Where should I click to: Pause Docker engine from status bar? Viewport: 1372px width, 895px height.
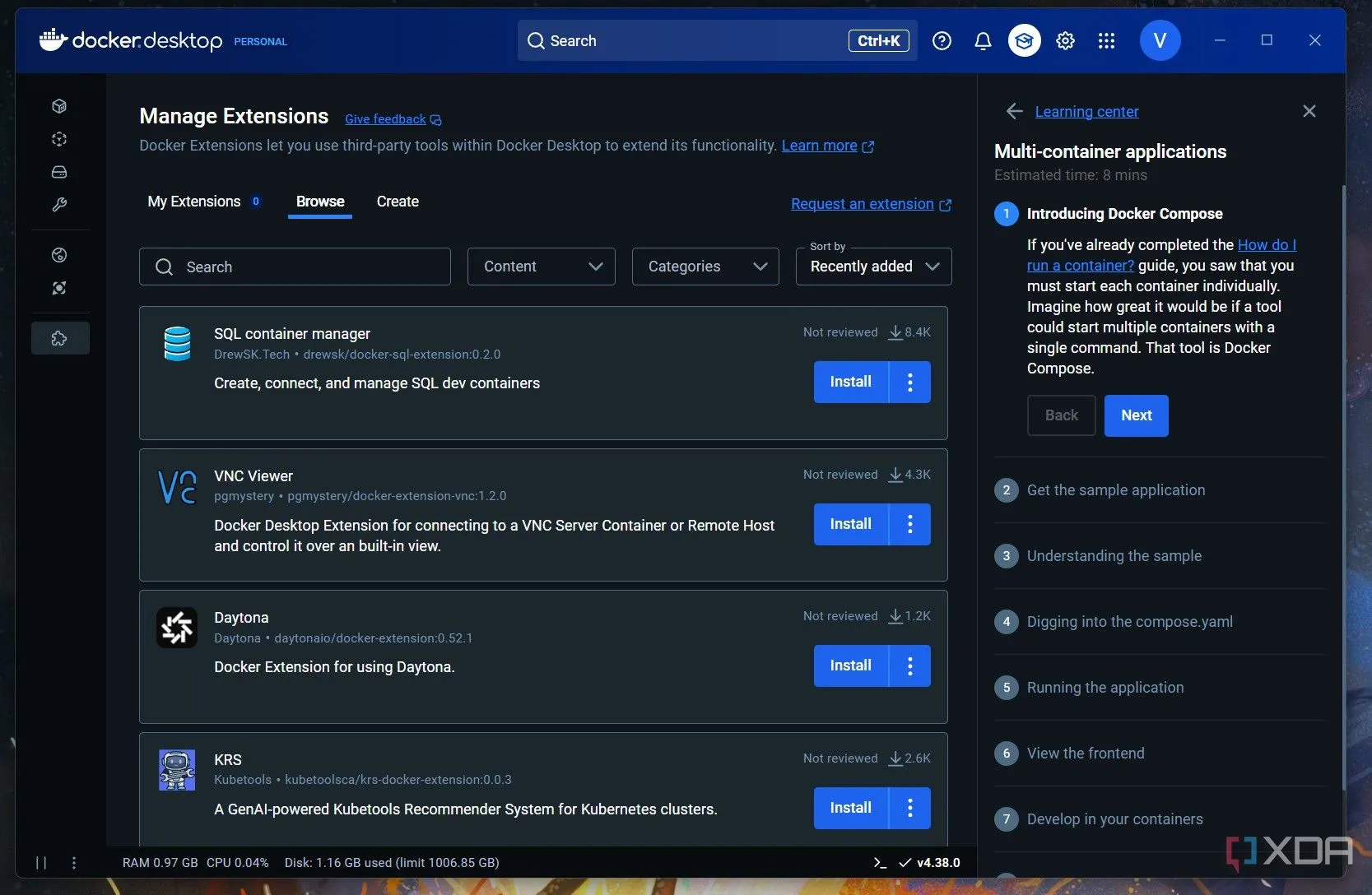click(41, 863)
